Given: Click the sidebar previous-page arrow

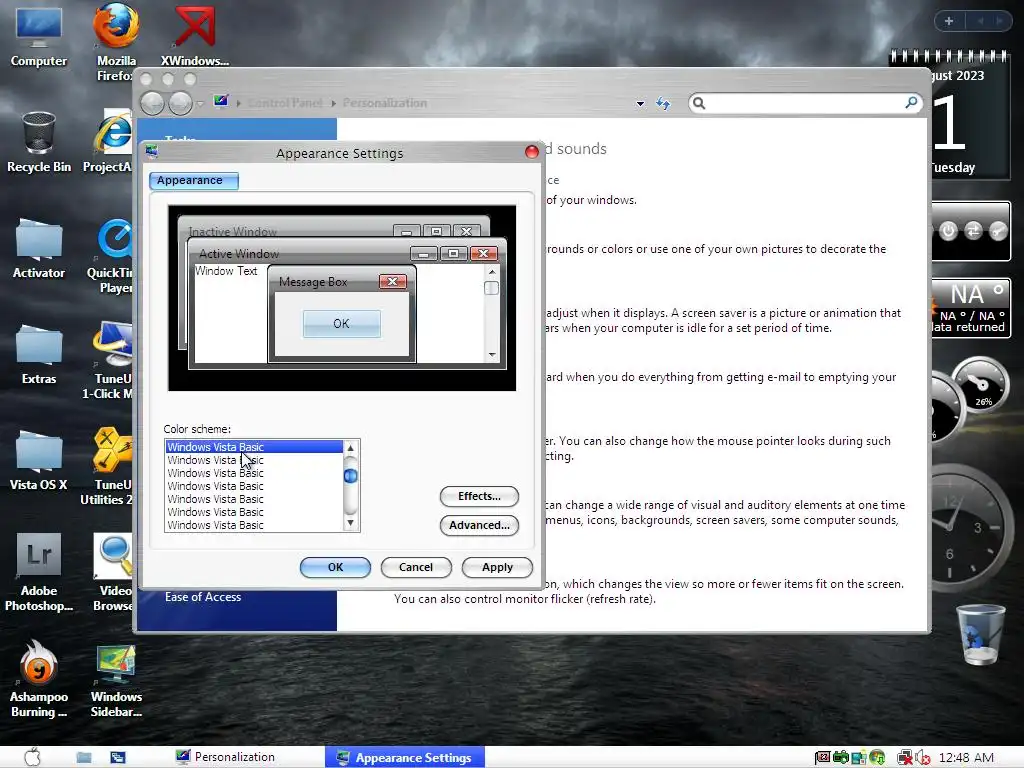Looking at the screenshot, I should (x=980, y=21).
